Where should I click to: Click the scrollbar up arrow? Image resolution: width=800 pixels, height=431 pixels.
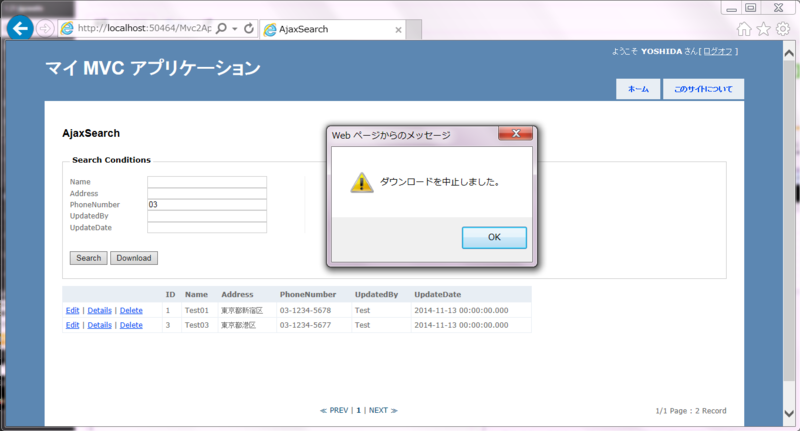[x=789, y=53]
